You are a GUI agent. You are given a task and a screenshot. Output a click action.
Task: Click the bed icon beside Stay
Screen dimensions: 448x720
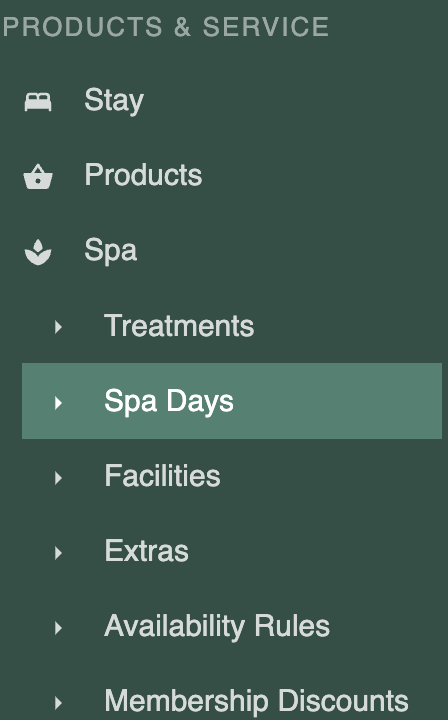click(38, 101)
